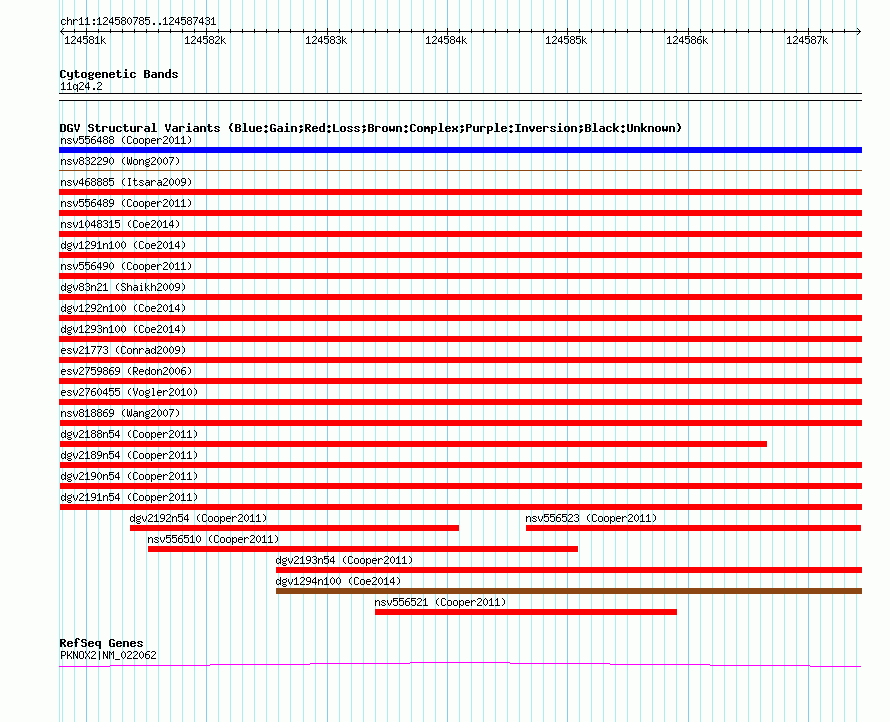The image size is (890, 722).
Task: Open the nsv556523 (Cooper2011) label
Action: [591, 518]
